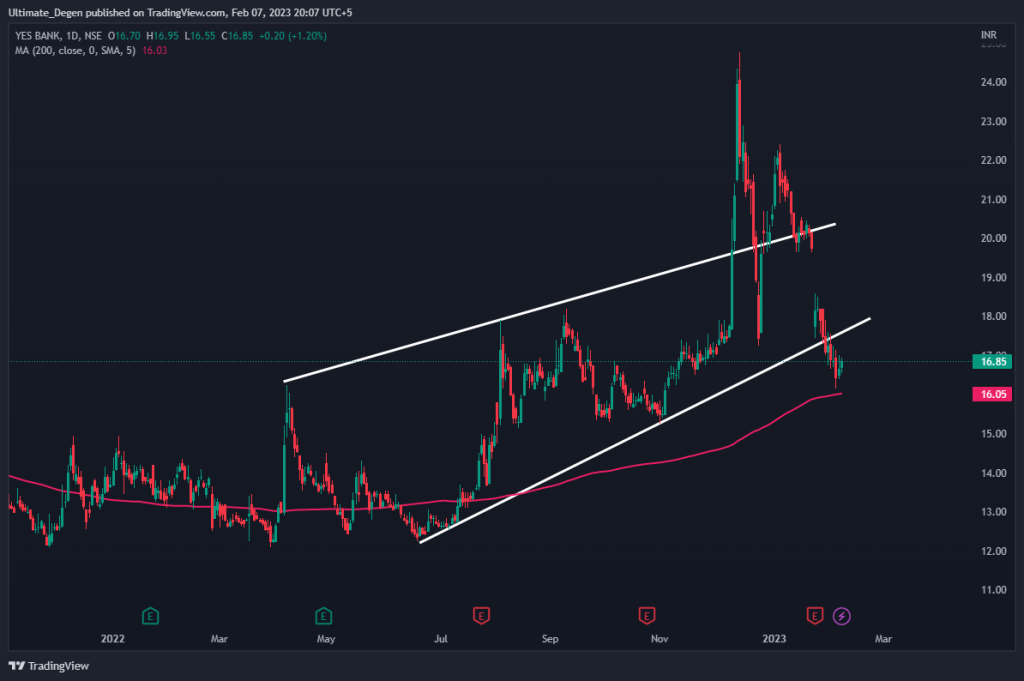1024x681 pixels.
Task: Click the 2023 time axis label
Action: [x=775, y=639]
